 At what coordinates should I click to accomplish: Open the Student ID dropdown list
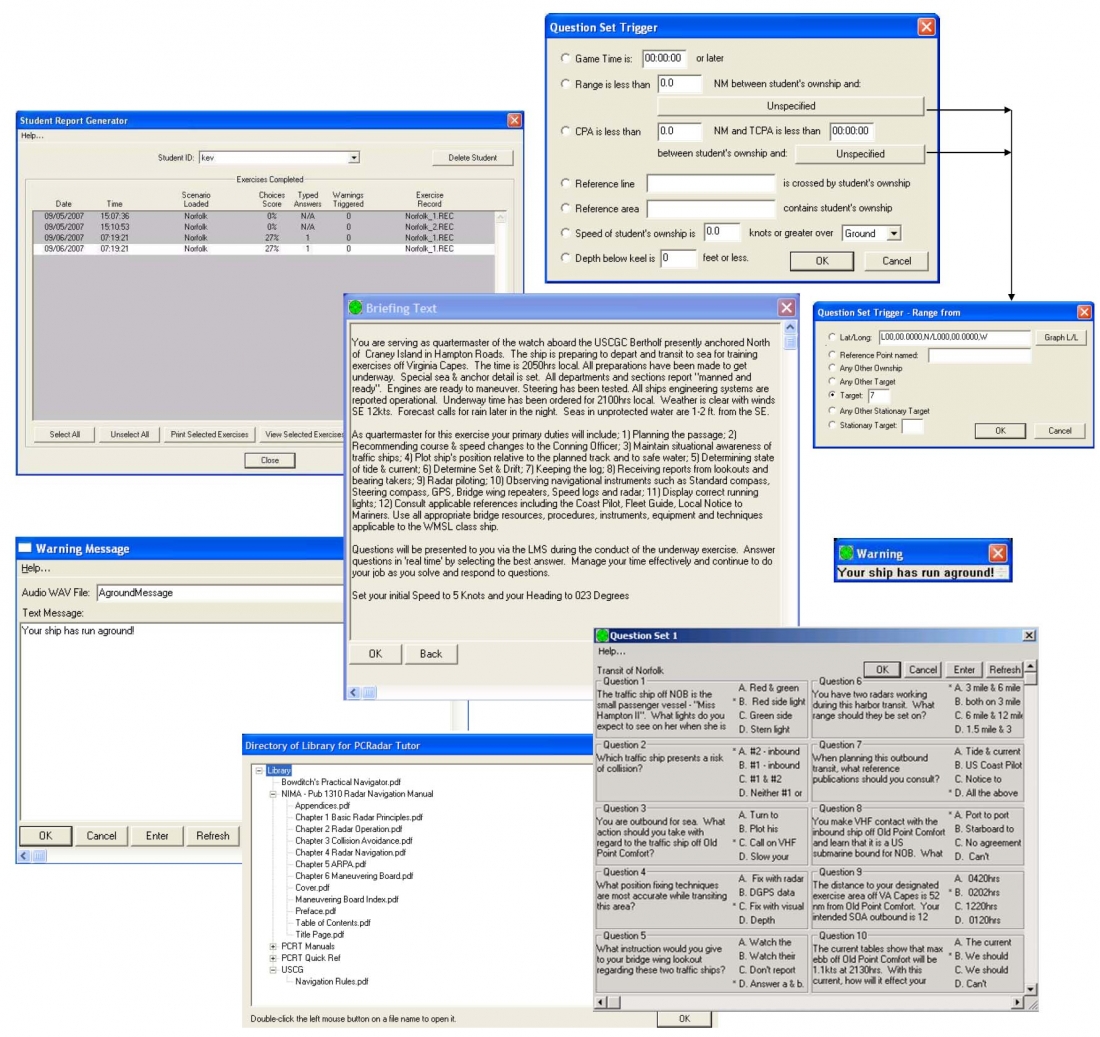click(353, 158)
